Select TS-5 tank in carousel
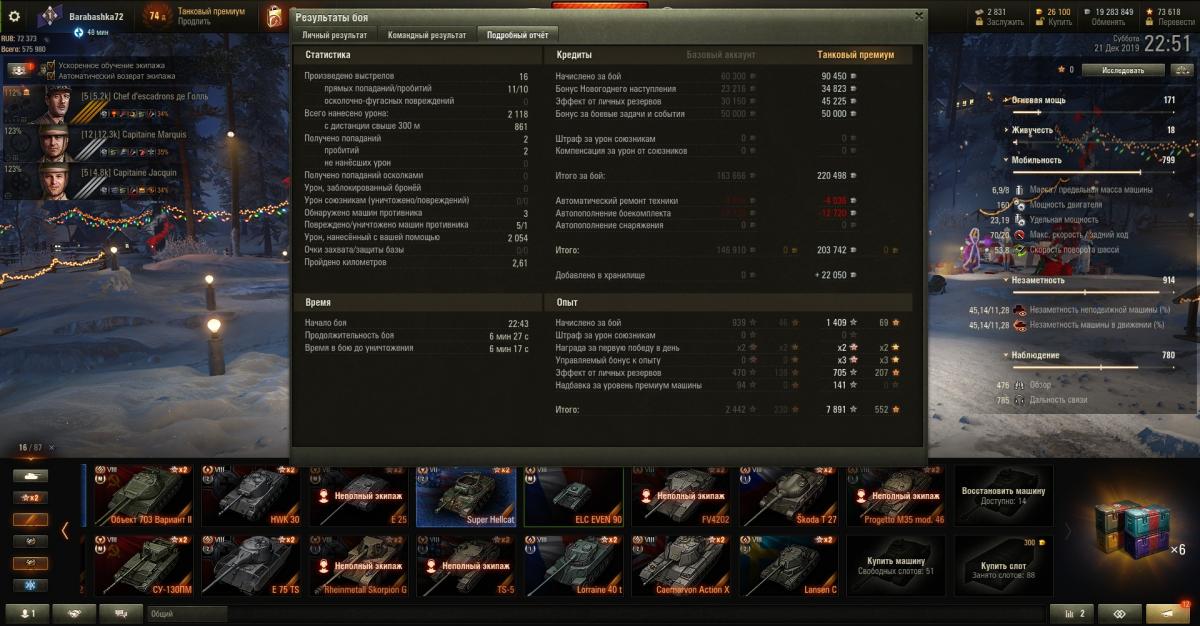Viewport: 1200px width, 626px height. click(466, 566)
